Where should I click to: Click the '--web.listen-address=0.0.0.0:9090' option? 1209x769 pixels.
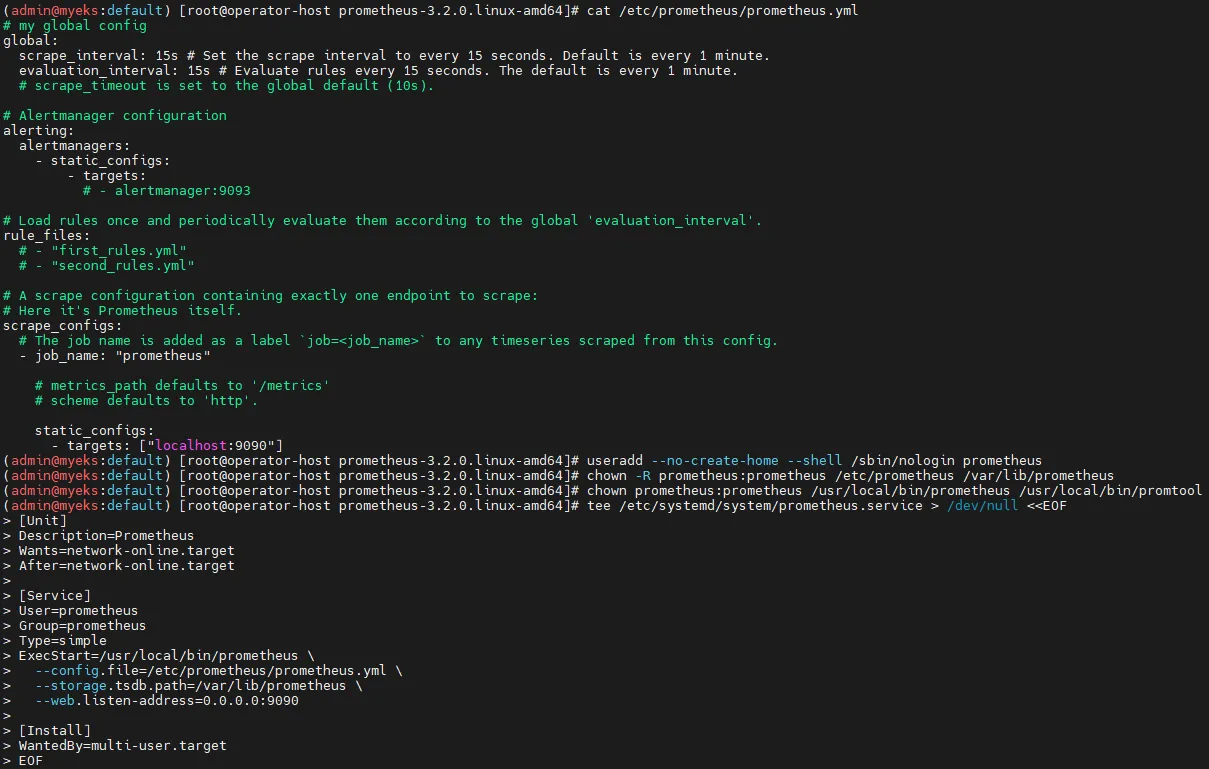pos(167,700)
